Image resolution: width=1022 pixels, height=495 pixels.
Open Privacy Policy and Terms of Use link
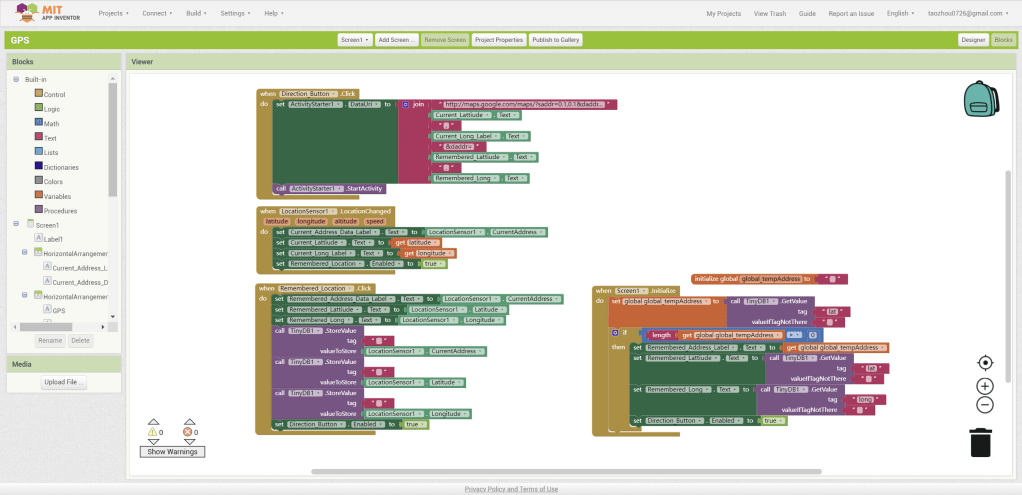[511, 489]
